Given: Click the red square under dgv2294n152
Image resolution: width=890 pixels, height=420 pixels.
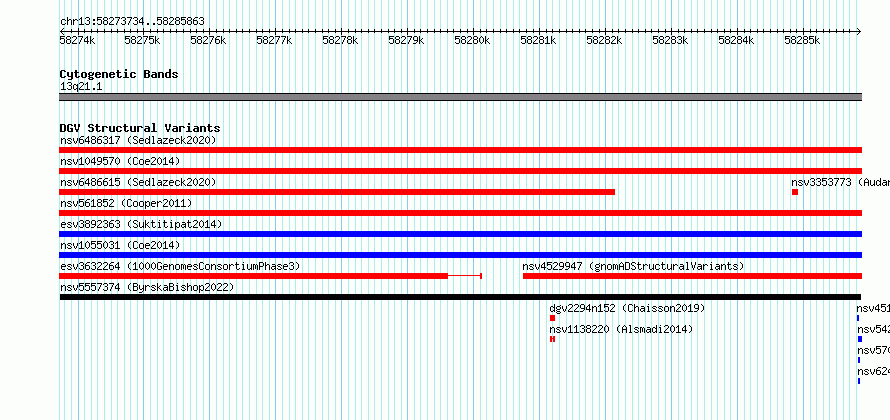Looking at the screenshot, I should 552,318.
